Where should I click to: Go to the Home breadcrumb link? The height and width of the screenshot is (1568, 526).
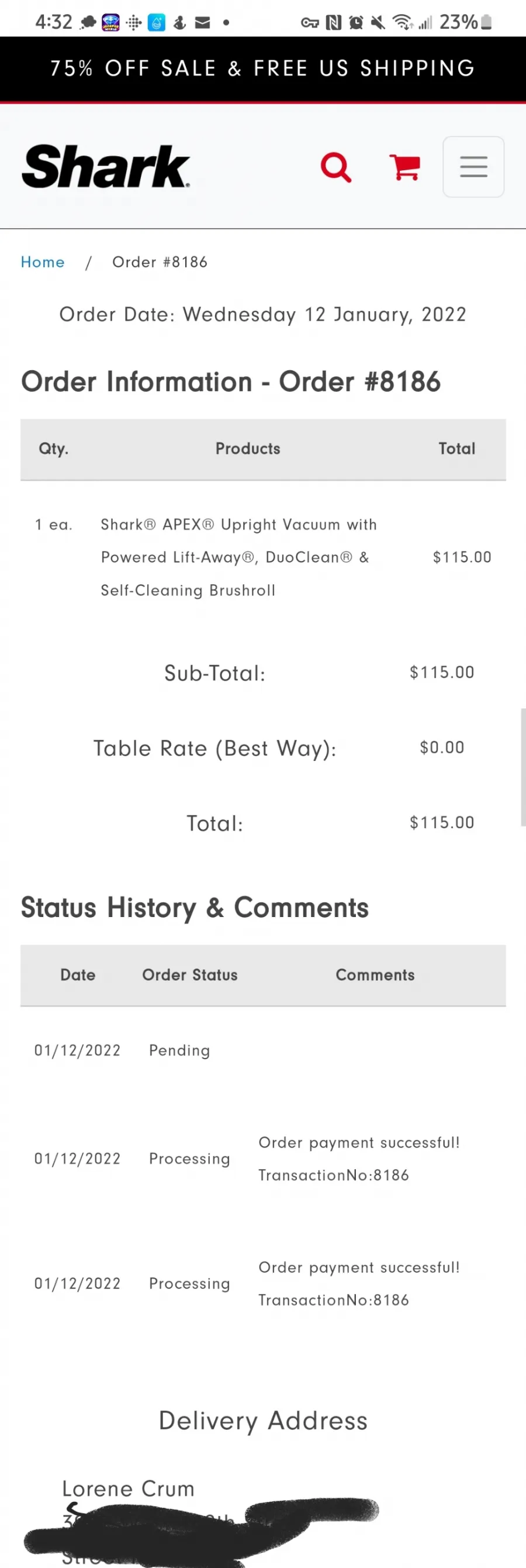point(43,262)
